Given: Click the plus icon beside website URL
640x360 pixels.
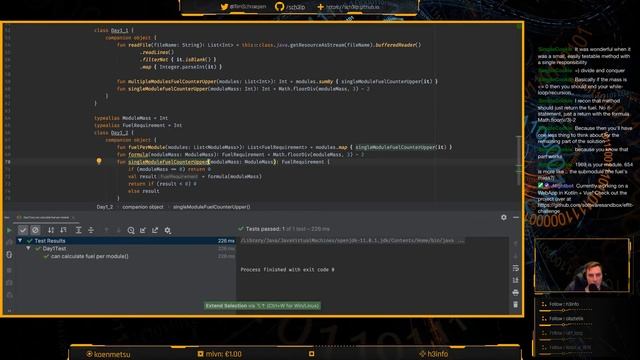Looking at the screenshot, I should coord(320,7).
